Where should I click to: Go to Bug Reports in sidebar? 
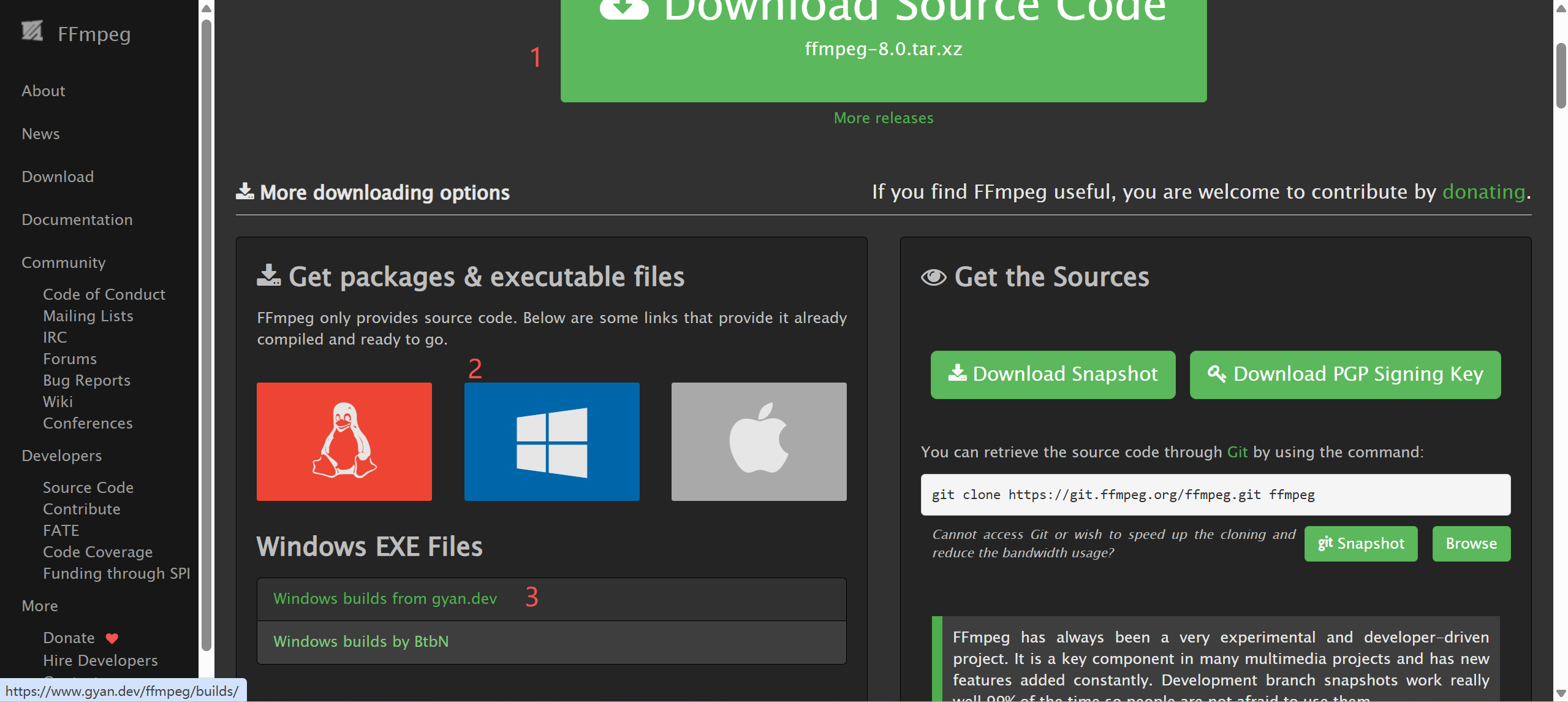[86, 380]
